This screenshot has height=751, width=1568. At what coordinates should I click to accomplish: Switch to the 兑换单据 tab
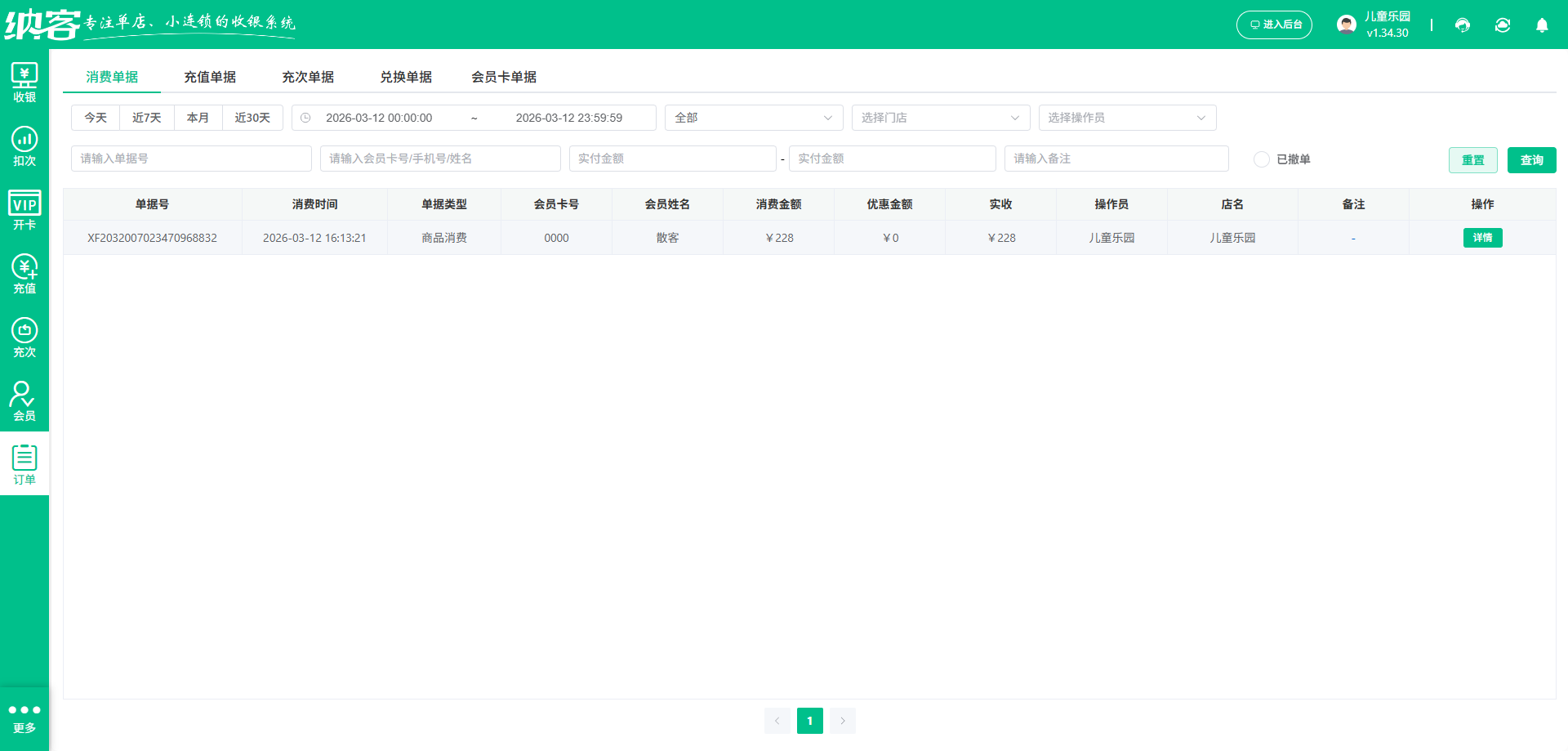[406, 77]
